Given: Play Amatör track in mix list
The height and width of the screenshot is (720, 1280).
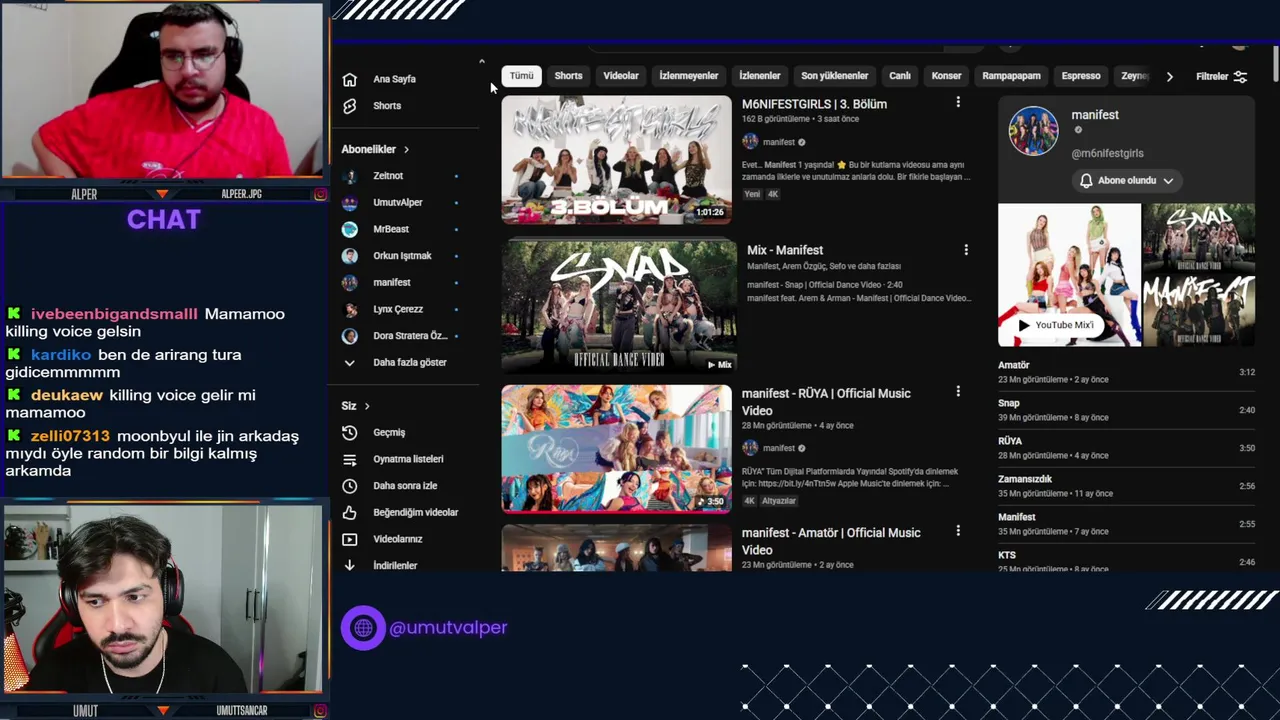Looking at the screenshot, I should pyautogui.click(x=1126, y=372).
